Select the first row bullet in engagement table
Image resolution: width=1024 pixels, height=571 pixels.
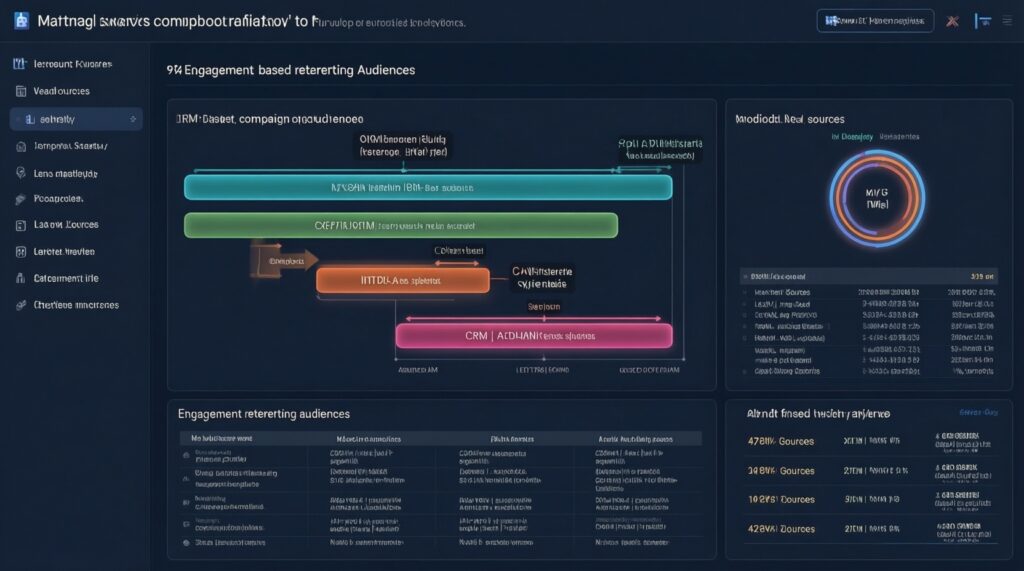click(186, 455)
